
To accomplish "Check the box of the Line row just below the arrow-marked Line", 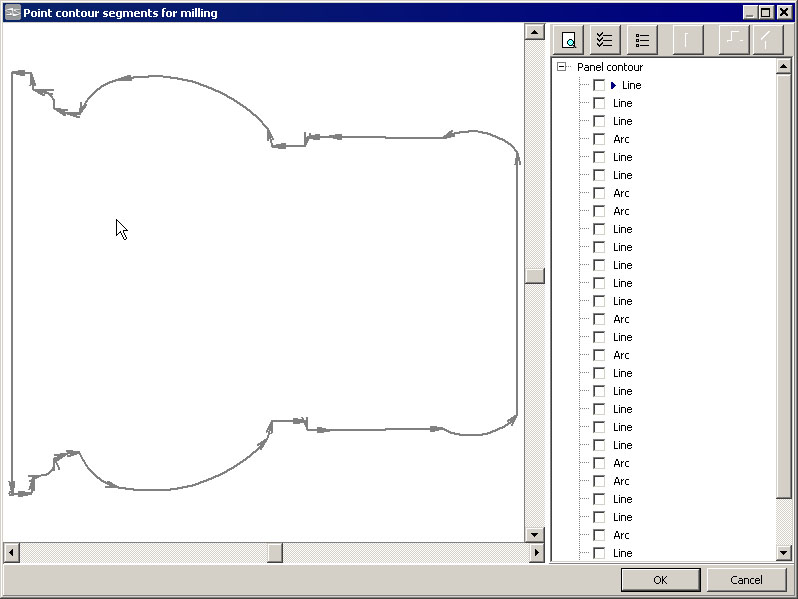I will (x=599, y=103).
